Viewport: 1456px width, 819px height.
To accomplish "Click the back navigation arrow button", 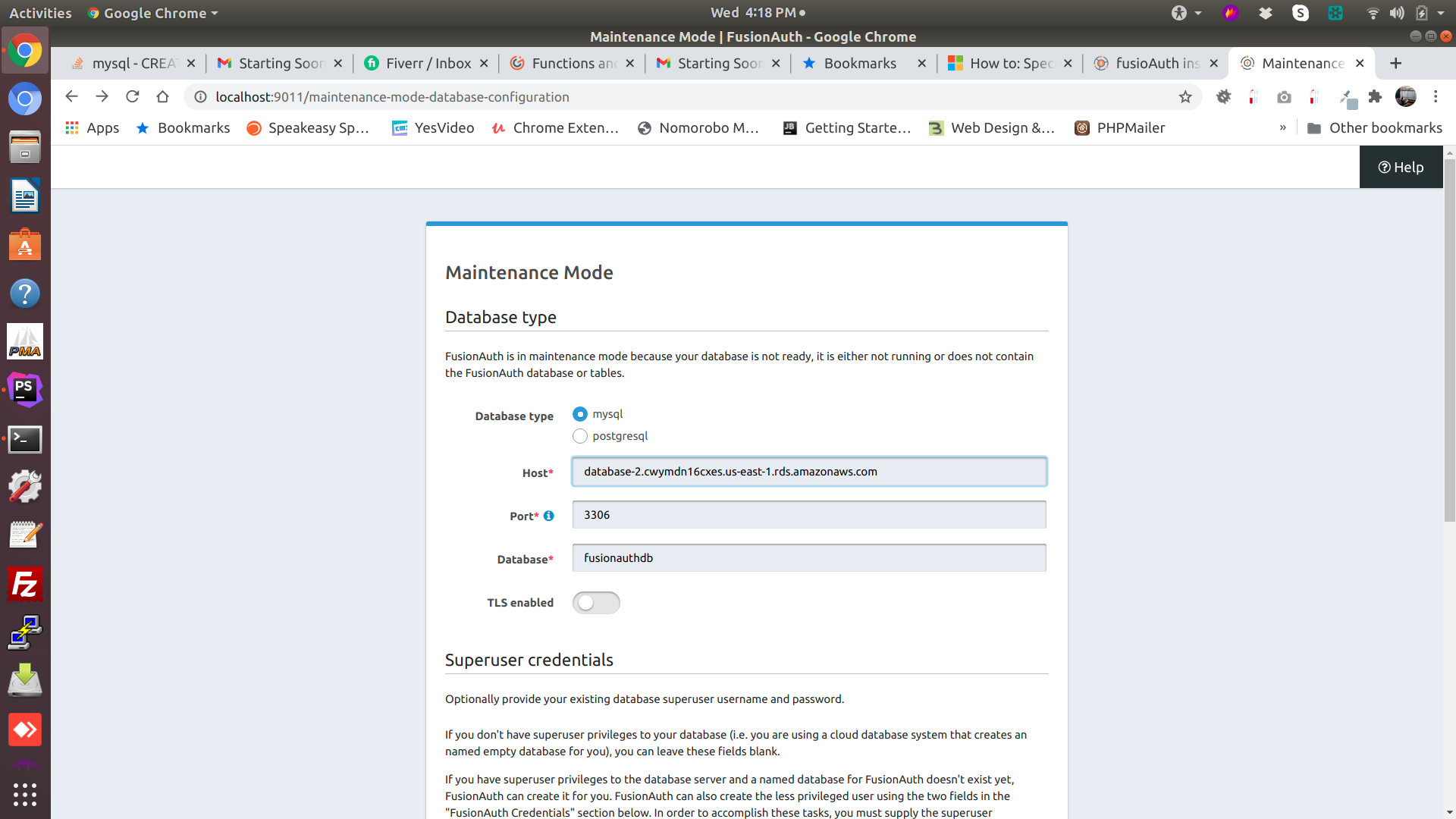I will [69, 97].
